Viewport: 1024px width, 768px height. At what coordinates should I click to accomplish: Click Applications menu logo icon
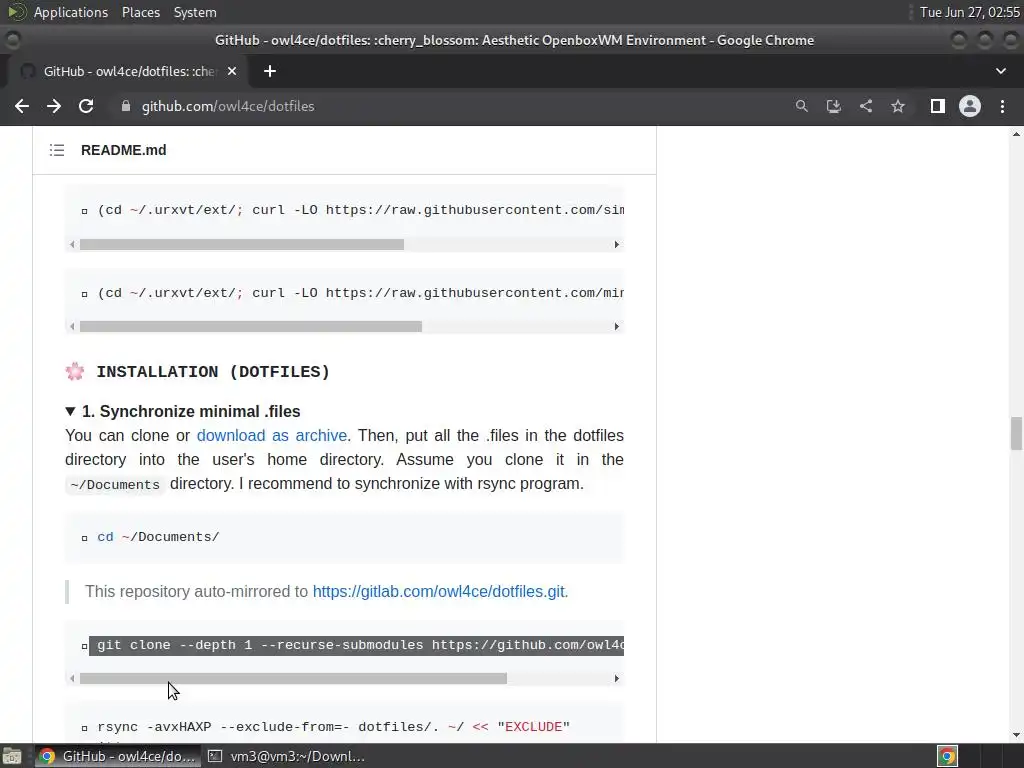17,12
